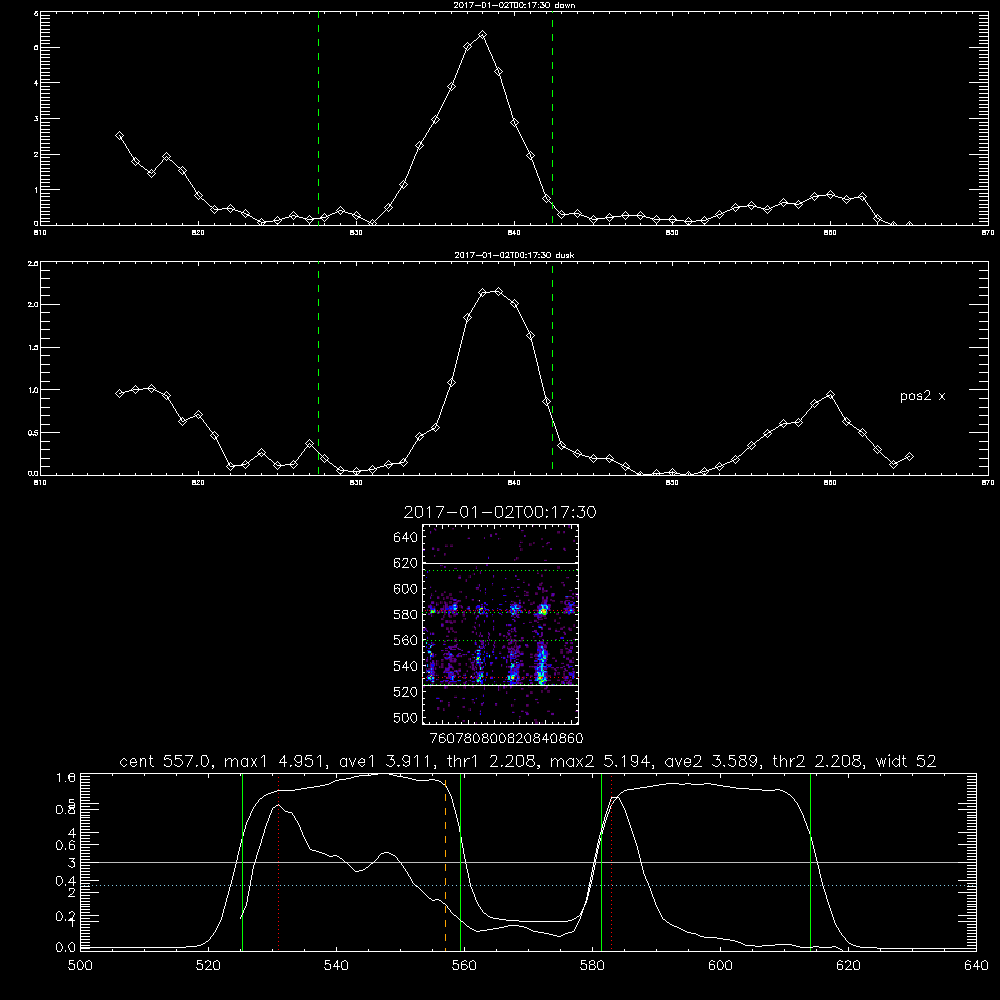
Task: Click the 'pos2 x' label
Action: [922, 396]
